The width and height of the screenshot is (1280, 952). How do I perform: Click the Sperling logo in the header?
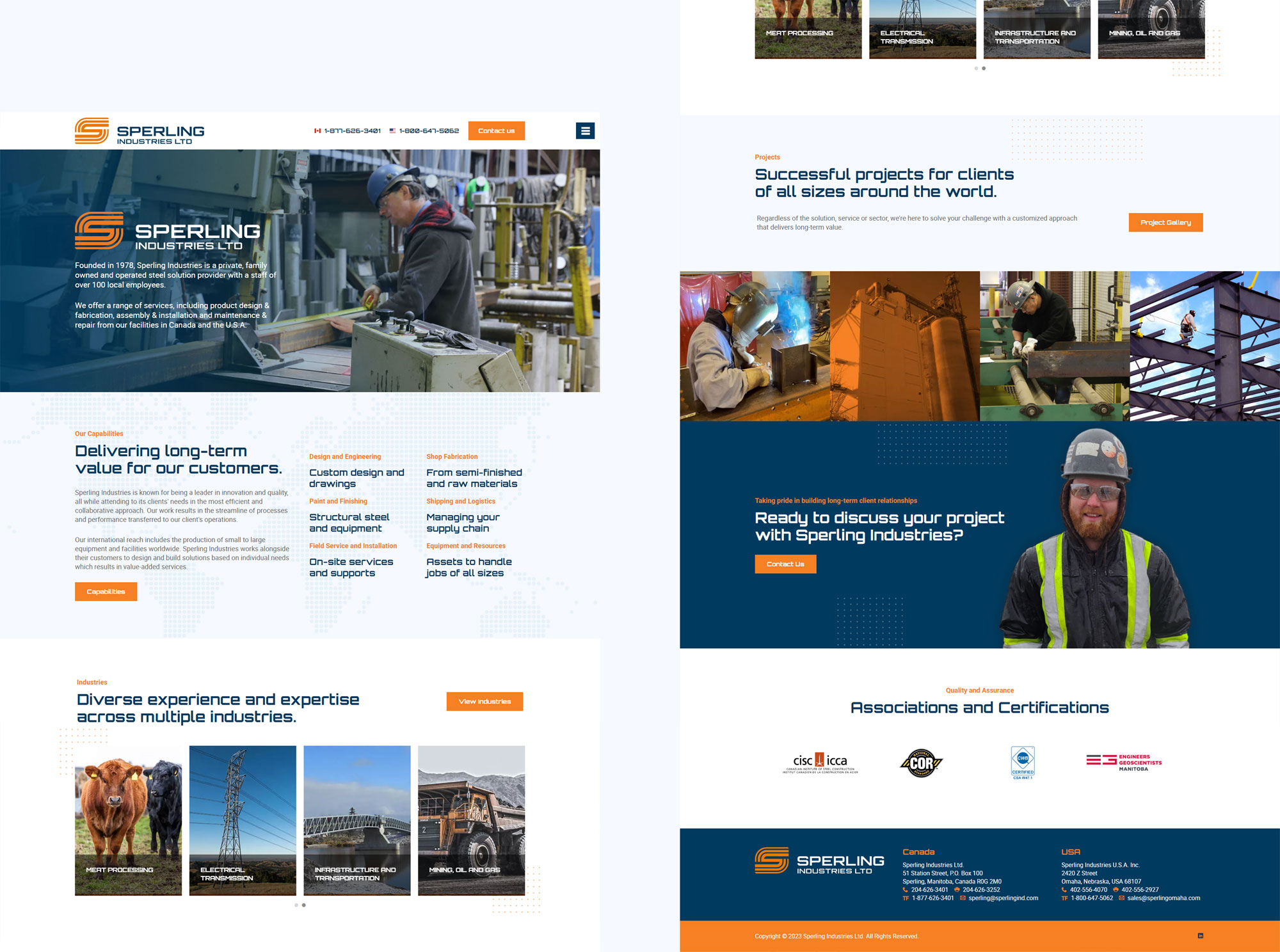coord(140,131)
